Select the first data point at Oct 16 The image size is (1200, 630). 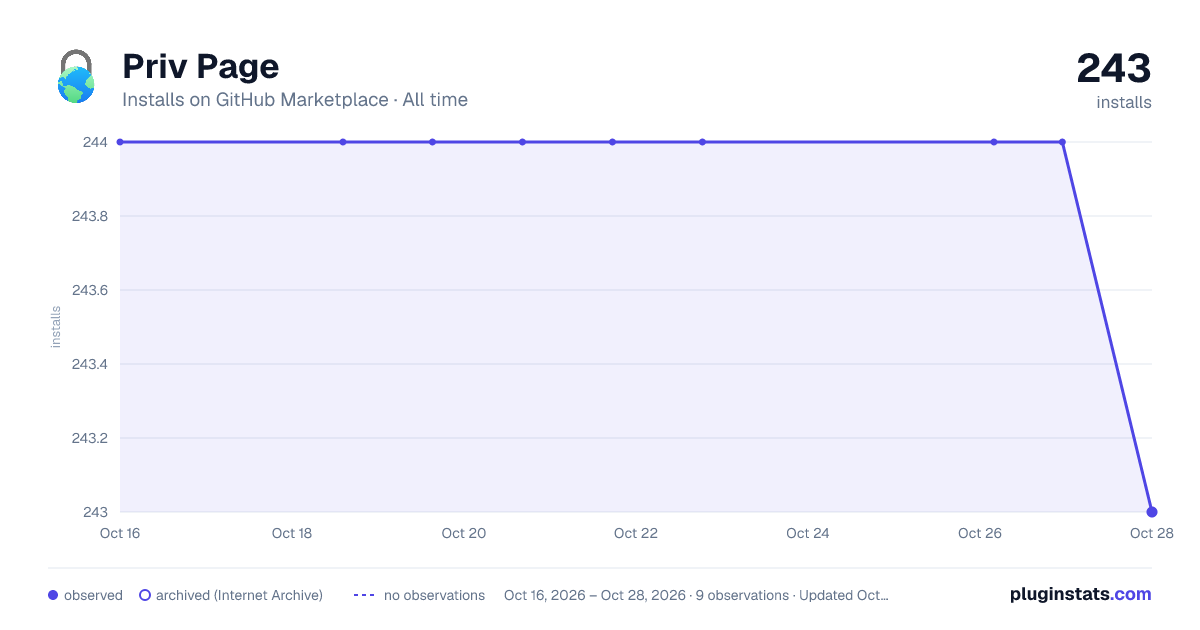pos(120,142)
